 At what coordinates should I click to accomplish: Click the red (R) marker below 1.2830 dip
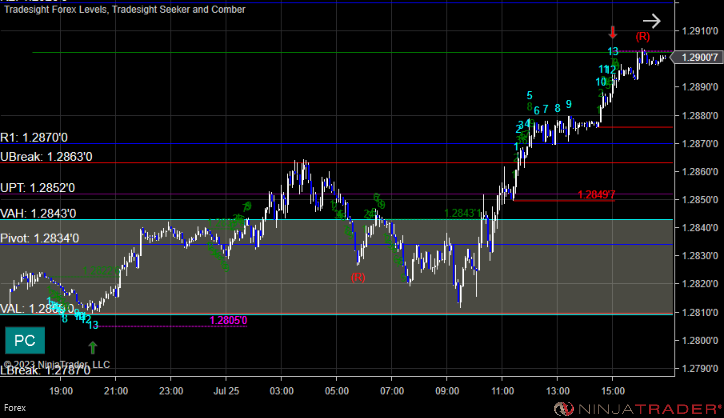[x=358, y=277]
